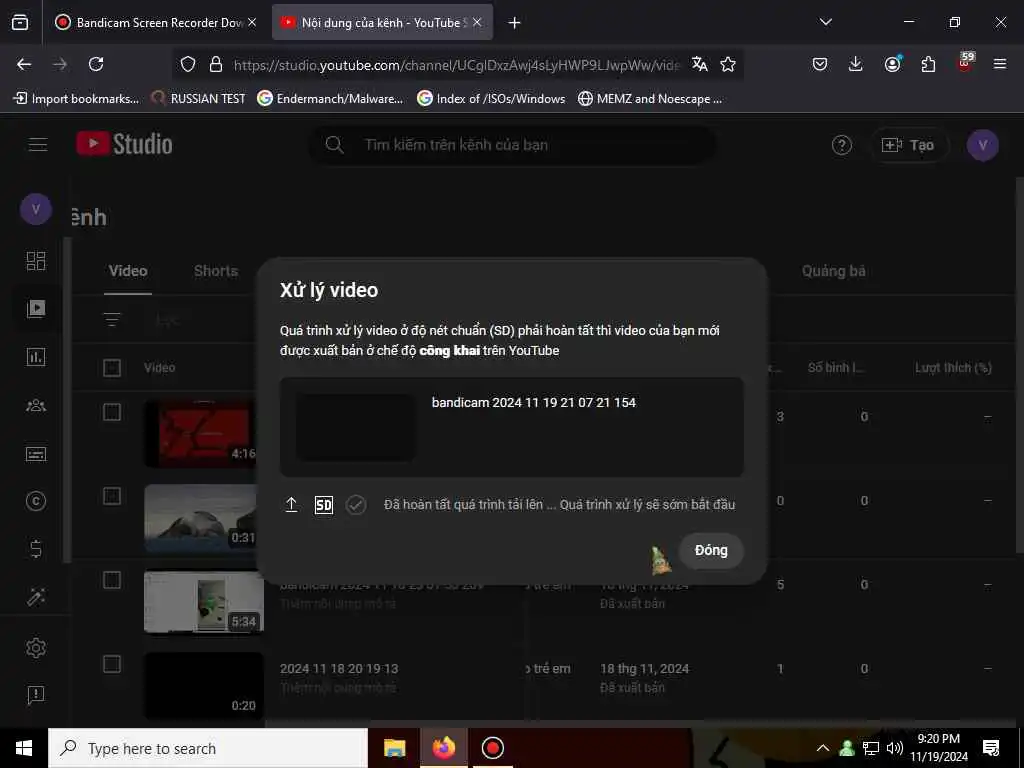
Task: Close the YouTube Studio browser tab
Action: tap(477, 22)
